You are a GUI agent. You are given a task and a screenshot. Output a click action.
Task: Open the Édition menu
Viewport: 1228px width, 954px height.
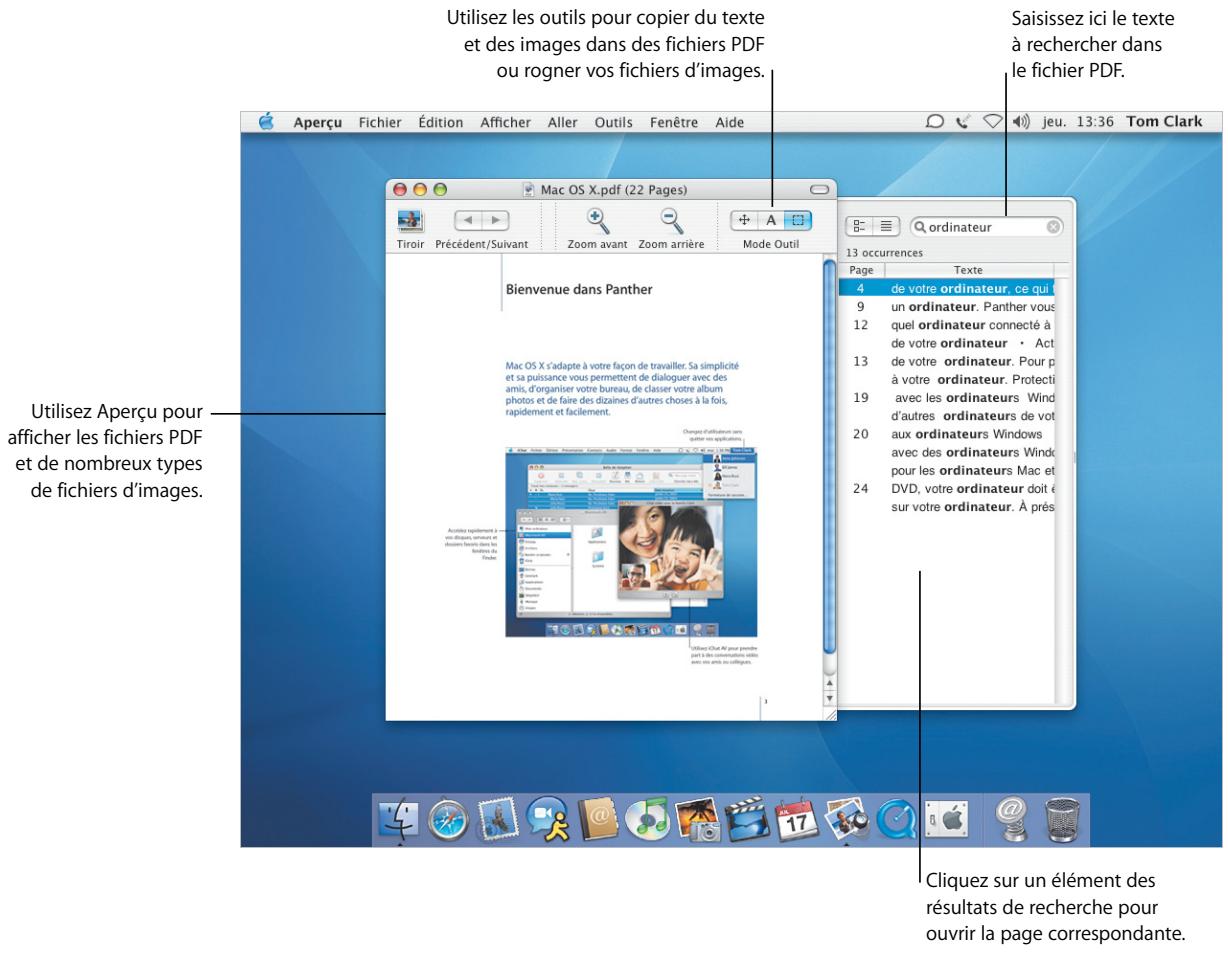pyautogui.click(x=441, y=122)
